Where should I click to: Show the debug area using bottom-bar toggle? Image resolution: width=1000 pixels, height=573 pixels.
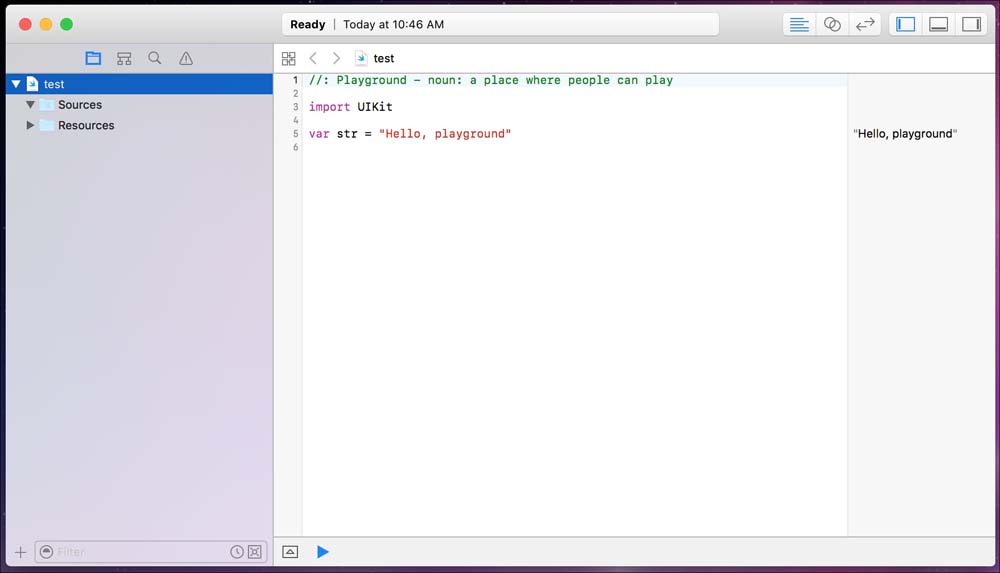290,552
